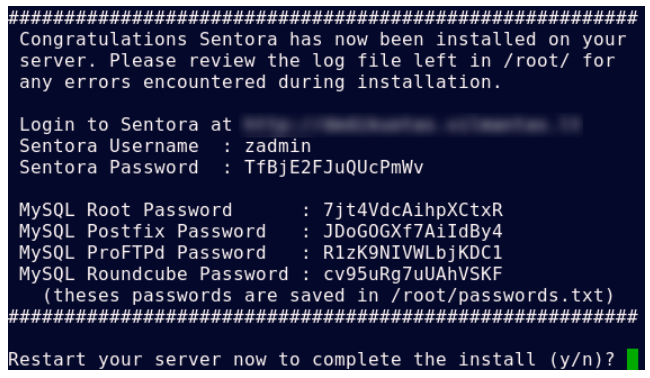The image size is (650, 378).
Task: Click the blurred Sentora login URL
Action: 411,125
